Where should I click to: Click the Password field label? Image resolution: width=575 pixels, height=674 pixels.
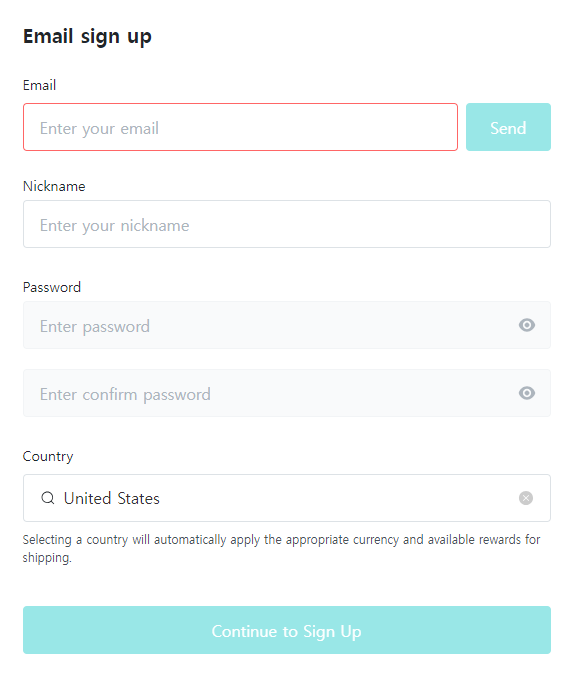52,287
